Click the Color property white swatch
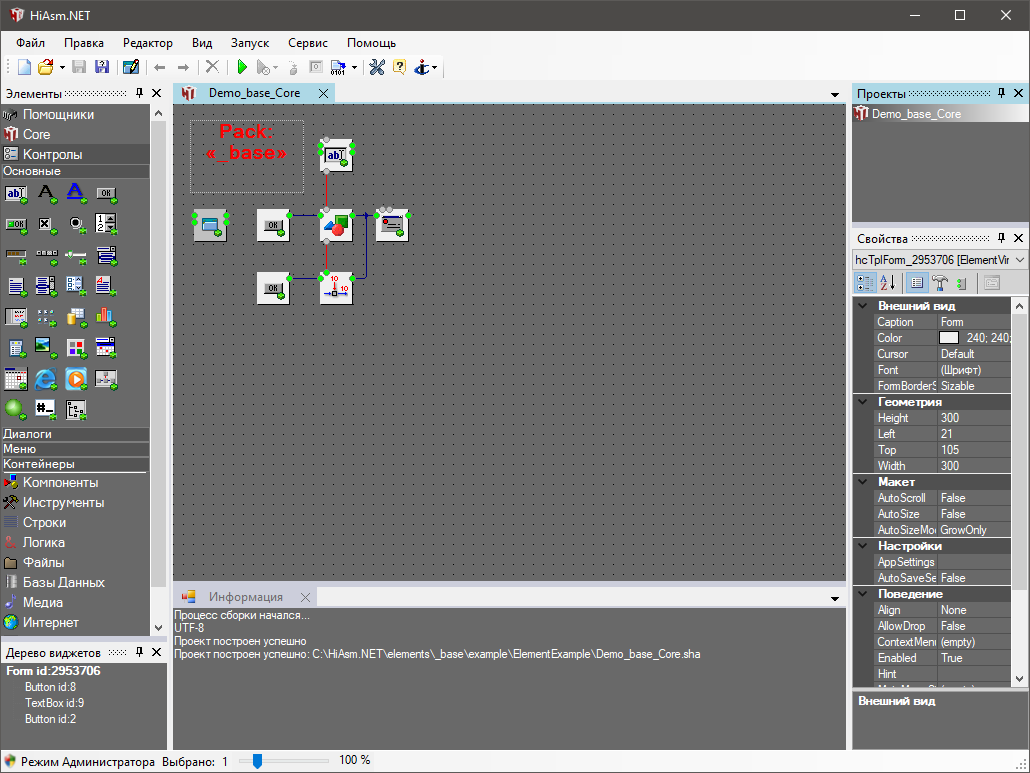This screenshot has width=1030, height=773. point(948,338)
